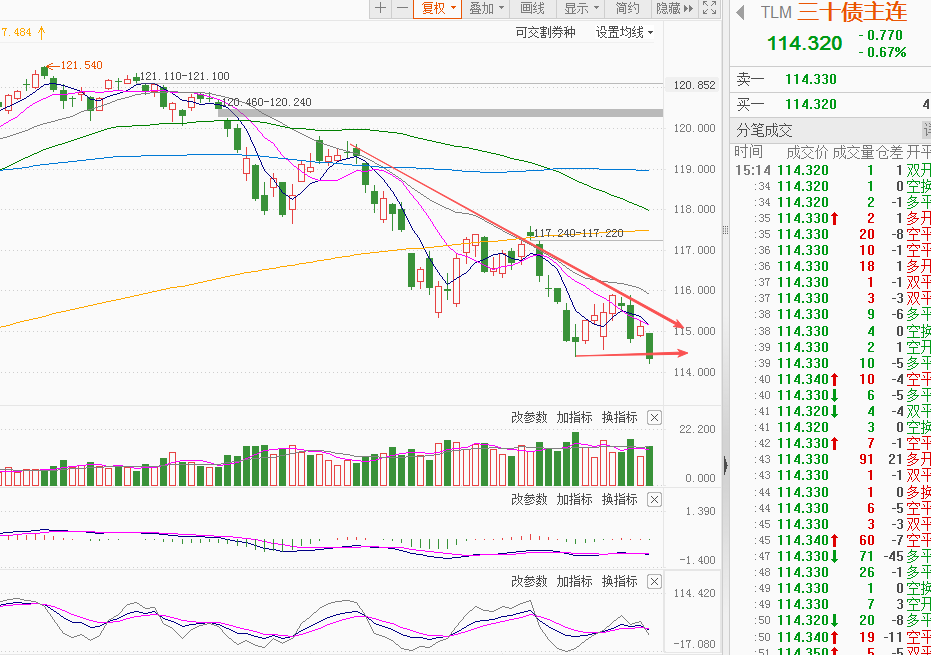Open the 叠加 overlay dropdown
This screenshot has height=655, width=931.
pyautogui.click(x=486, y=8)
